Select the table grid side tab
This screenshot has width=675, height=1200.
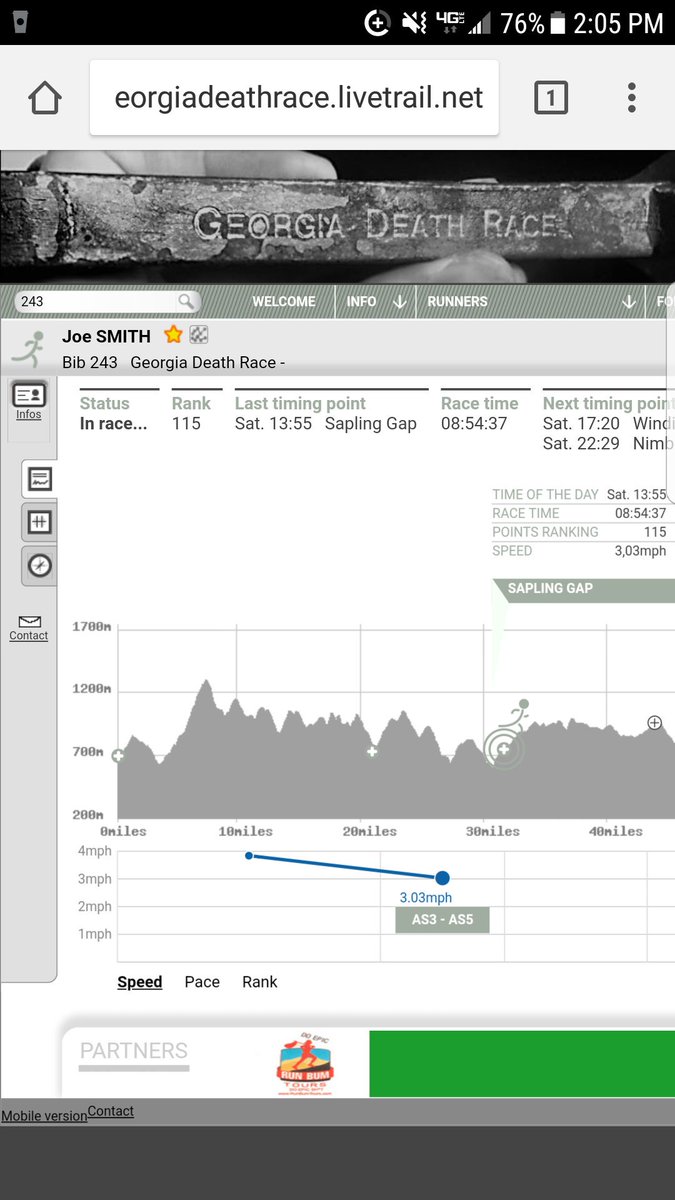click(x=39, y=522)
